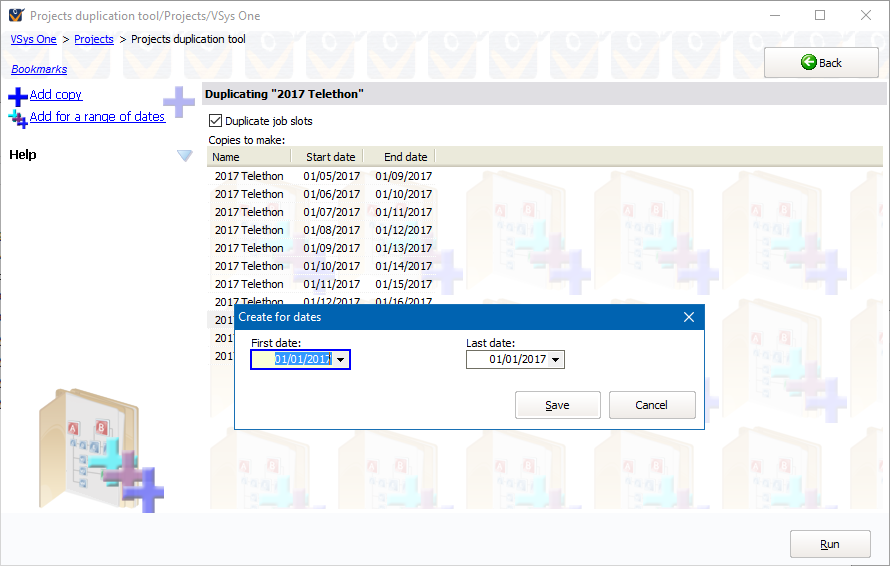The height and width of the screenshot is (566, 890).
Task: Sort by the Start date column header
Action: pyautogui.click(x=330, y=157)
